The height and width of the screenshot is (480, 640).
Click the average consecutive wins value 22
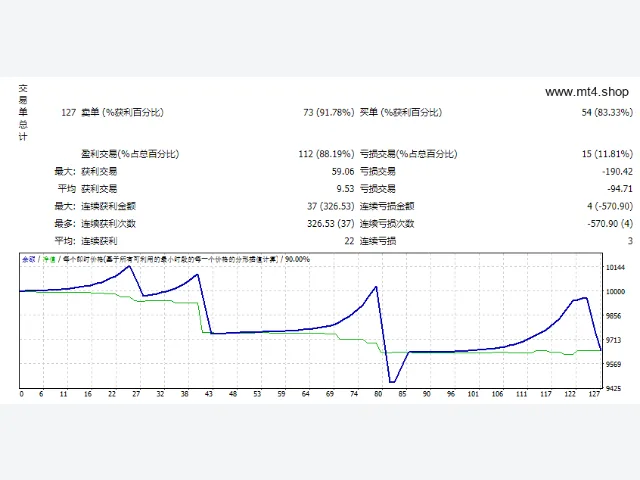[349, 241]
